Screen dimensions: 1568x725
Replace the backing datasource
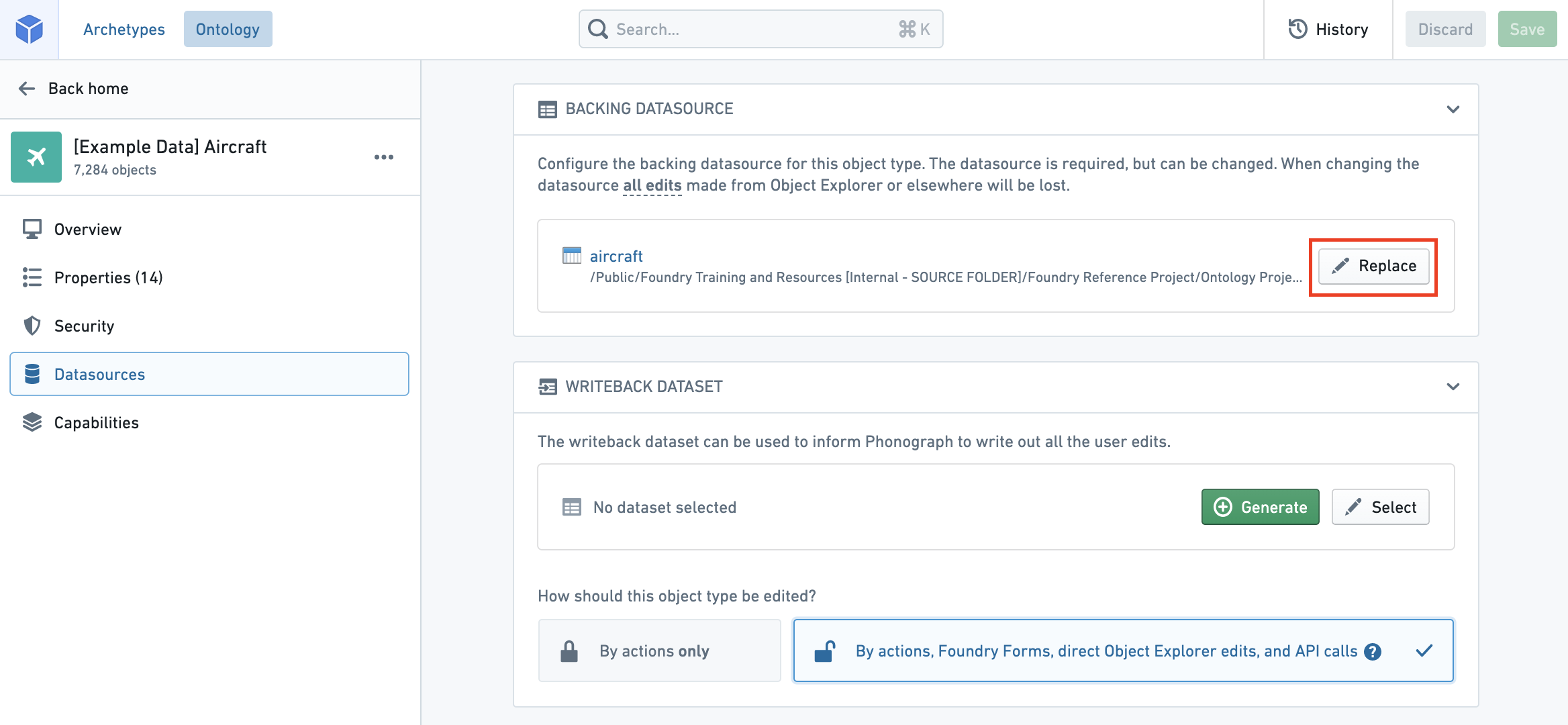click(1374, 266)
